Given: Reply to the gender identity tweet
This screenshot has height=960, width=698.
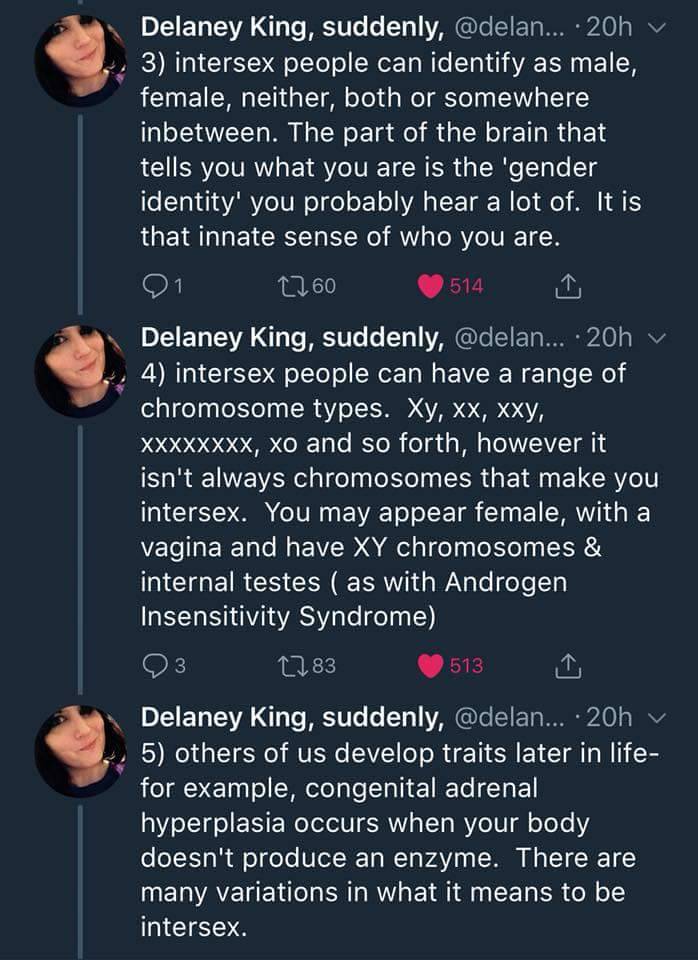Looking at the screenshot, I should [x=154, y=287].
